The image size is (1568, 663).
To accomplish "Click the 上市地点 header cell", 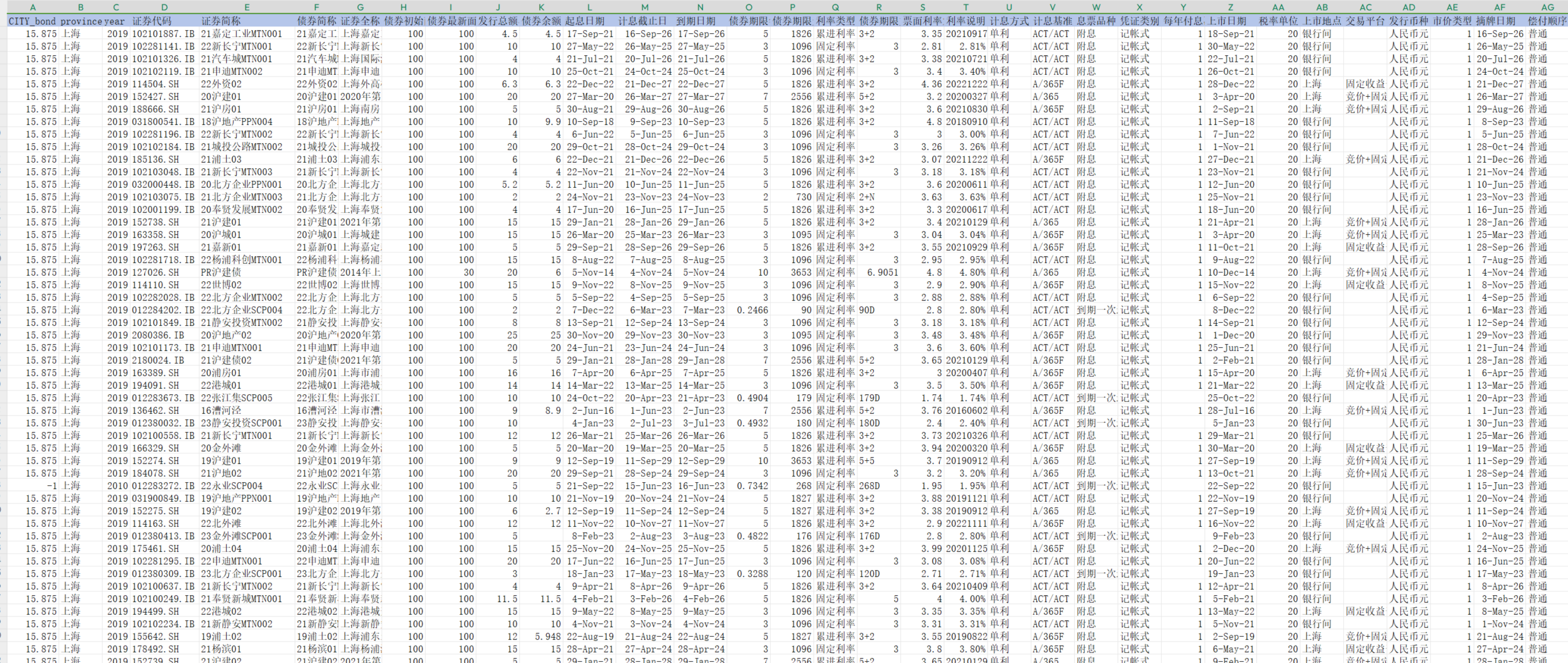I will coord(1322,21).
